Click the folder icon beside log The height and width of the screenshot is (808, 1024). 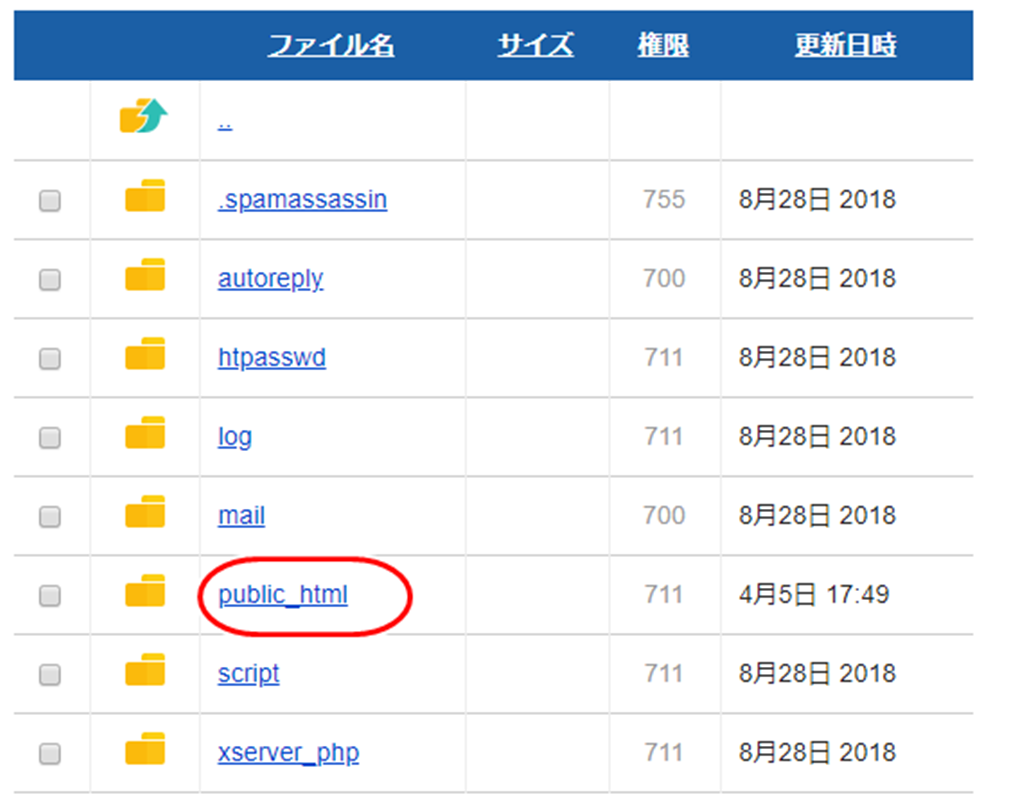click(143, 436)
